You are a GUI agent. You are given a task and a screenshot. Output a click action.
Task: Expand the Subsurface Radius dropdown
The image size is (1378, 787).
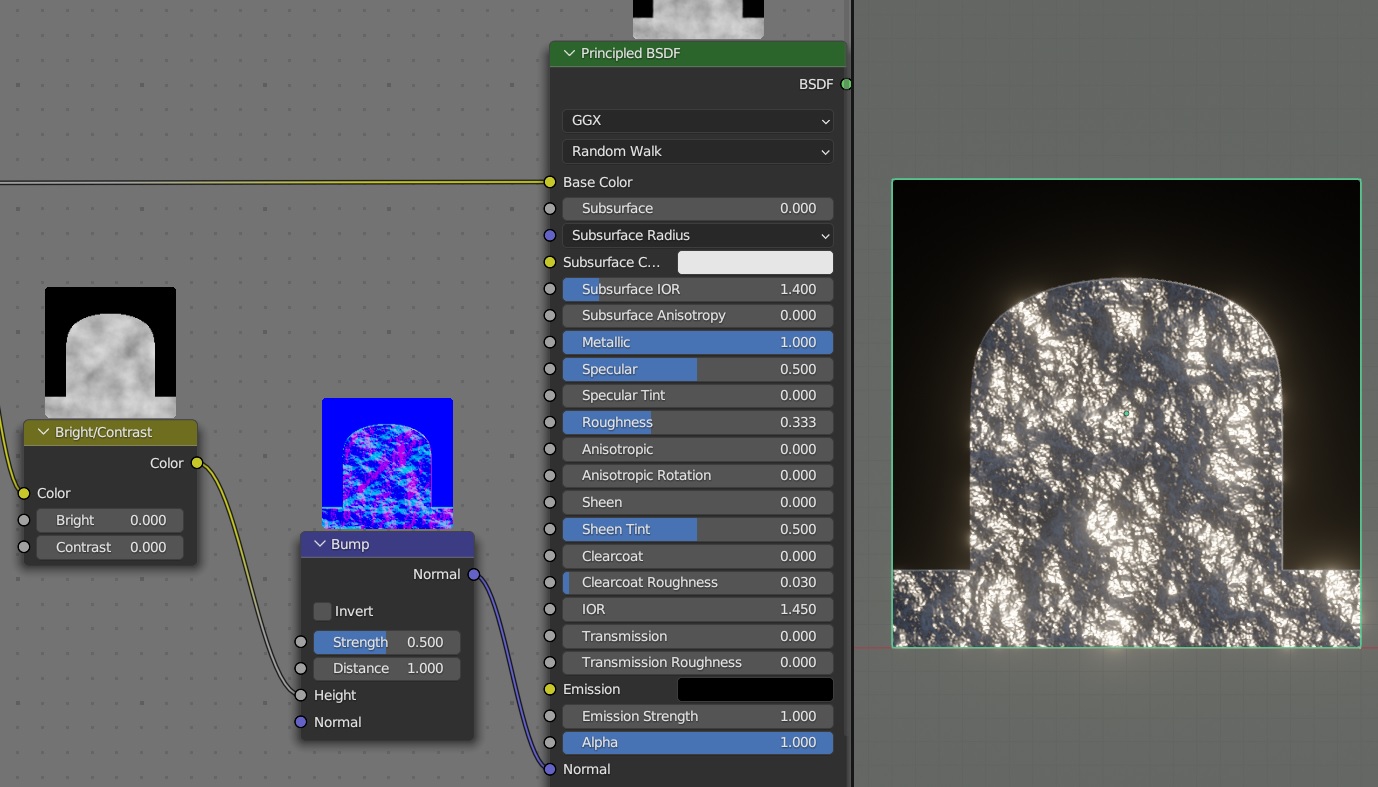[697, 235]
